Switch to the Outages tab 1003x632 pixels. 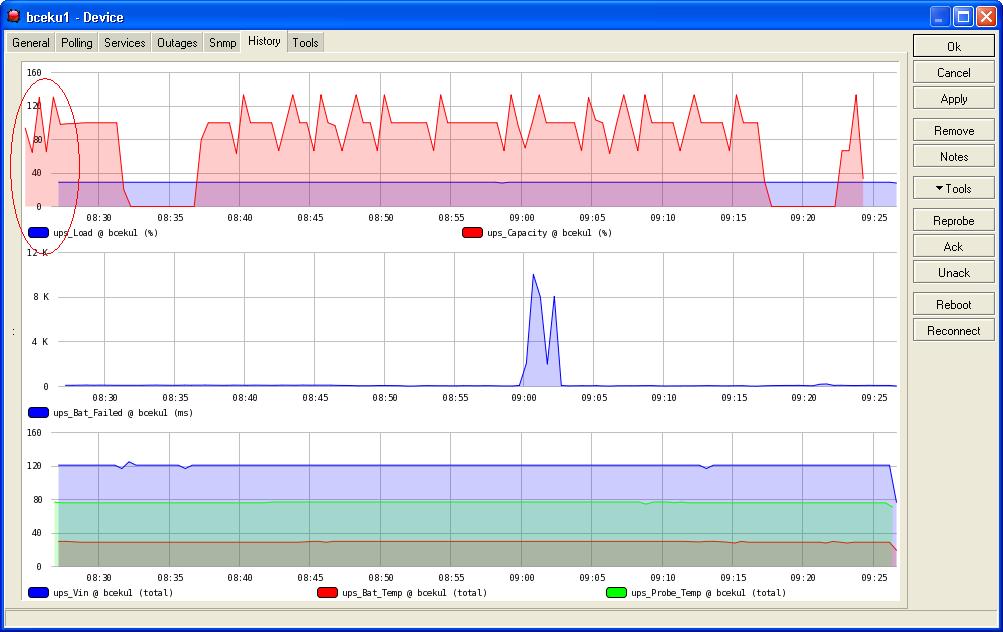177,43
